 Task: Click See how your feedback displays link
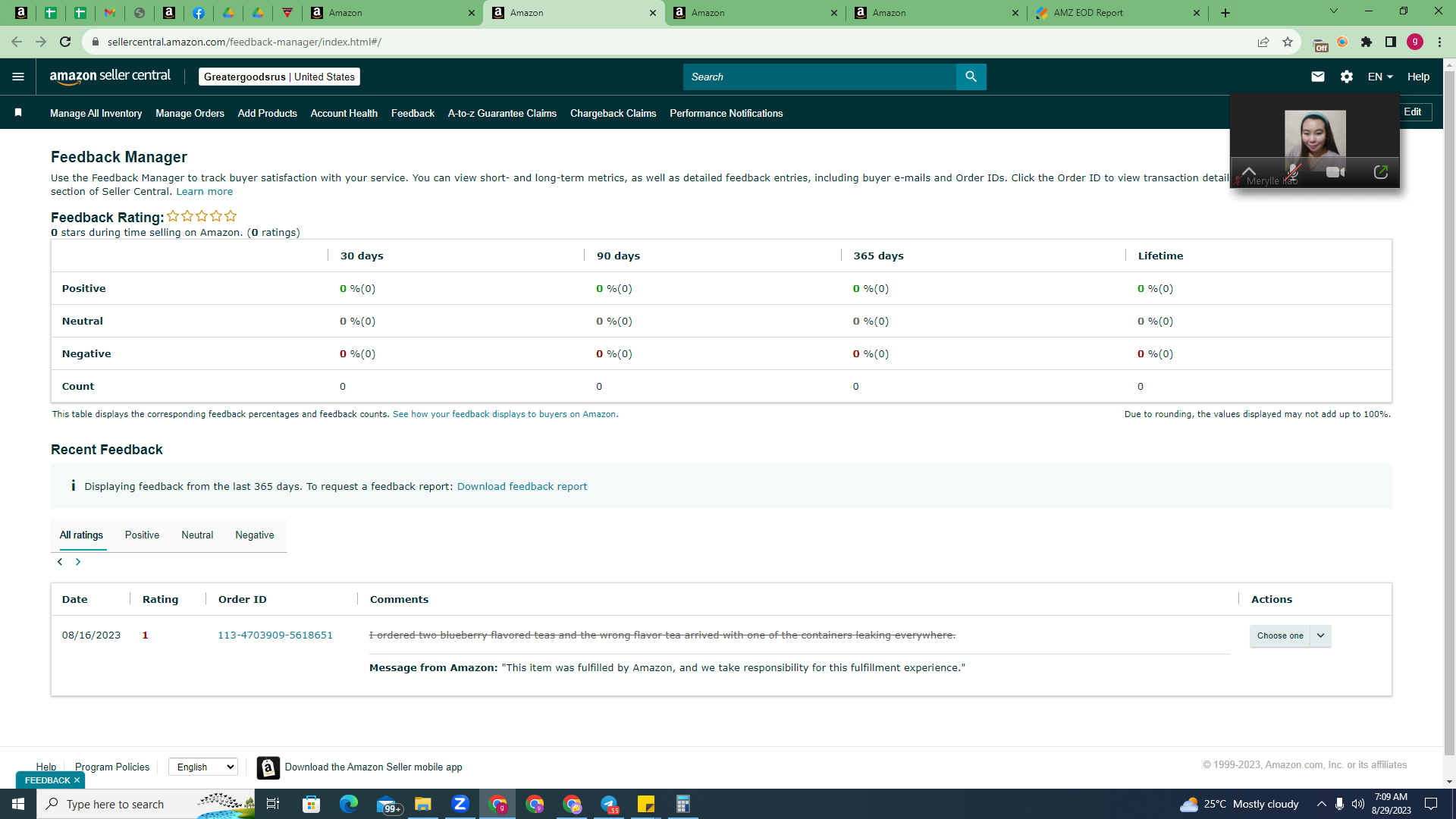point(504,414)
